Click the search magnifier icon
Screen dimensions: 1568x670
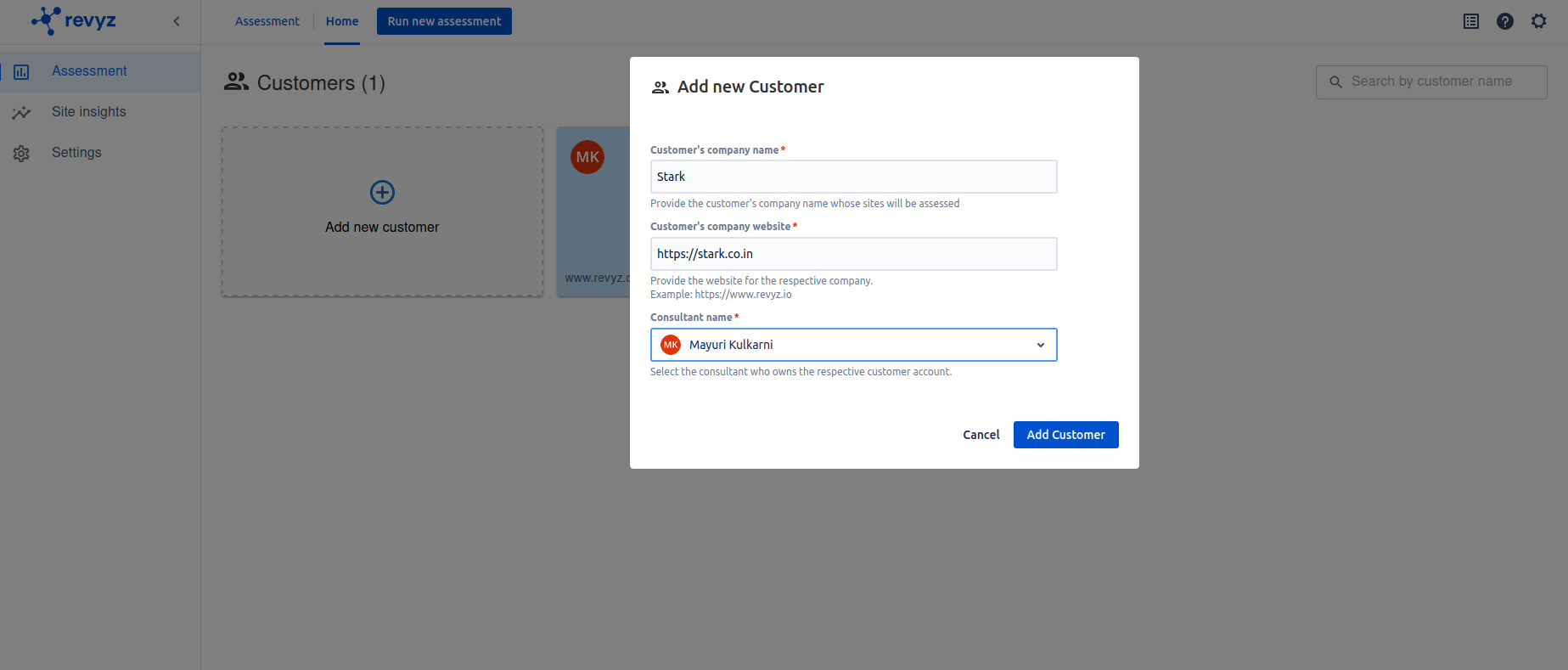tap(1335, 82)
